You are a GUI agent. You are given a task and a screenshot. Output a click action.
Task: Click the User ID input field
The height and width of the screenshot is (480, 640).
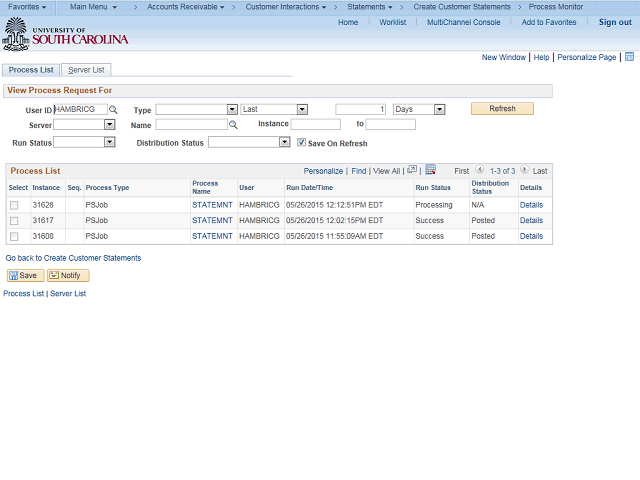80,109
